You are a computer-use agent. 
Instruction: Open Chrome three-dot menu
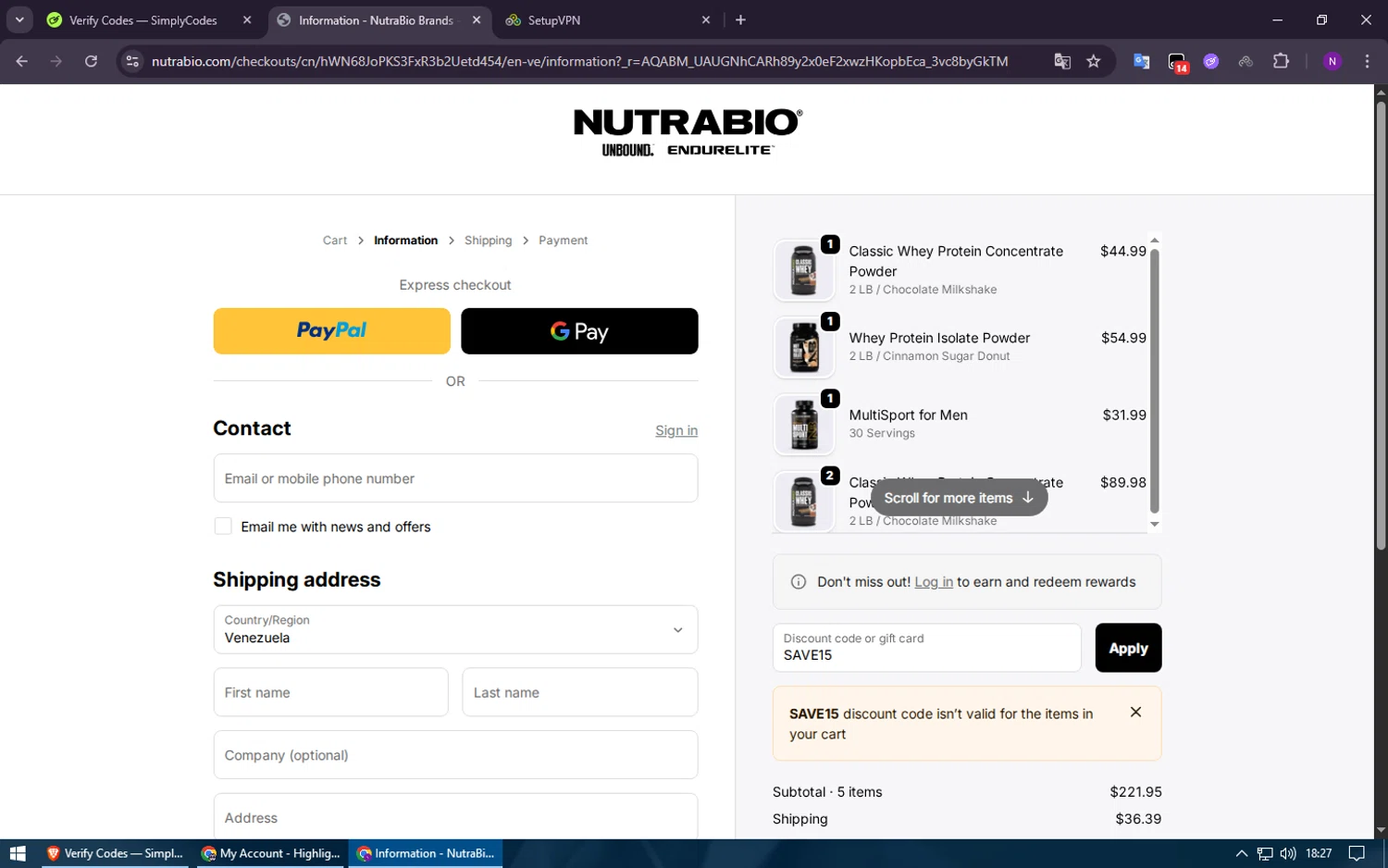pos(1367,61)
